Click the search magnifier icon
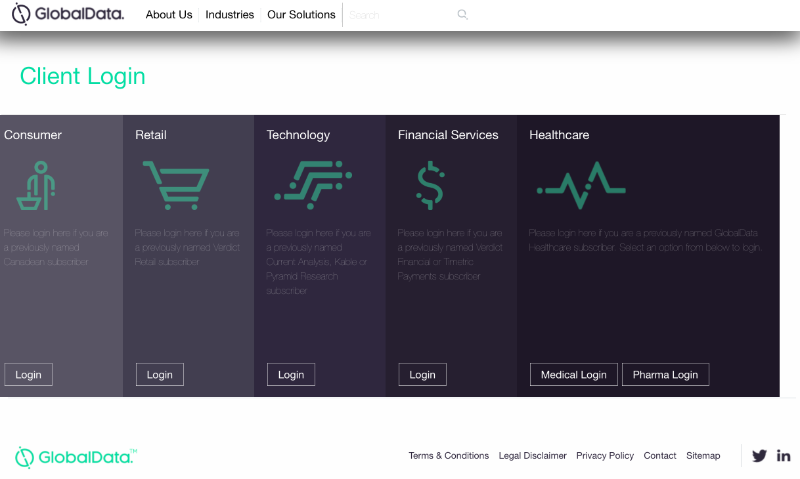 tap(462, 14)
